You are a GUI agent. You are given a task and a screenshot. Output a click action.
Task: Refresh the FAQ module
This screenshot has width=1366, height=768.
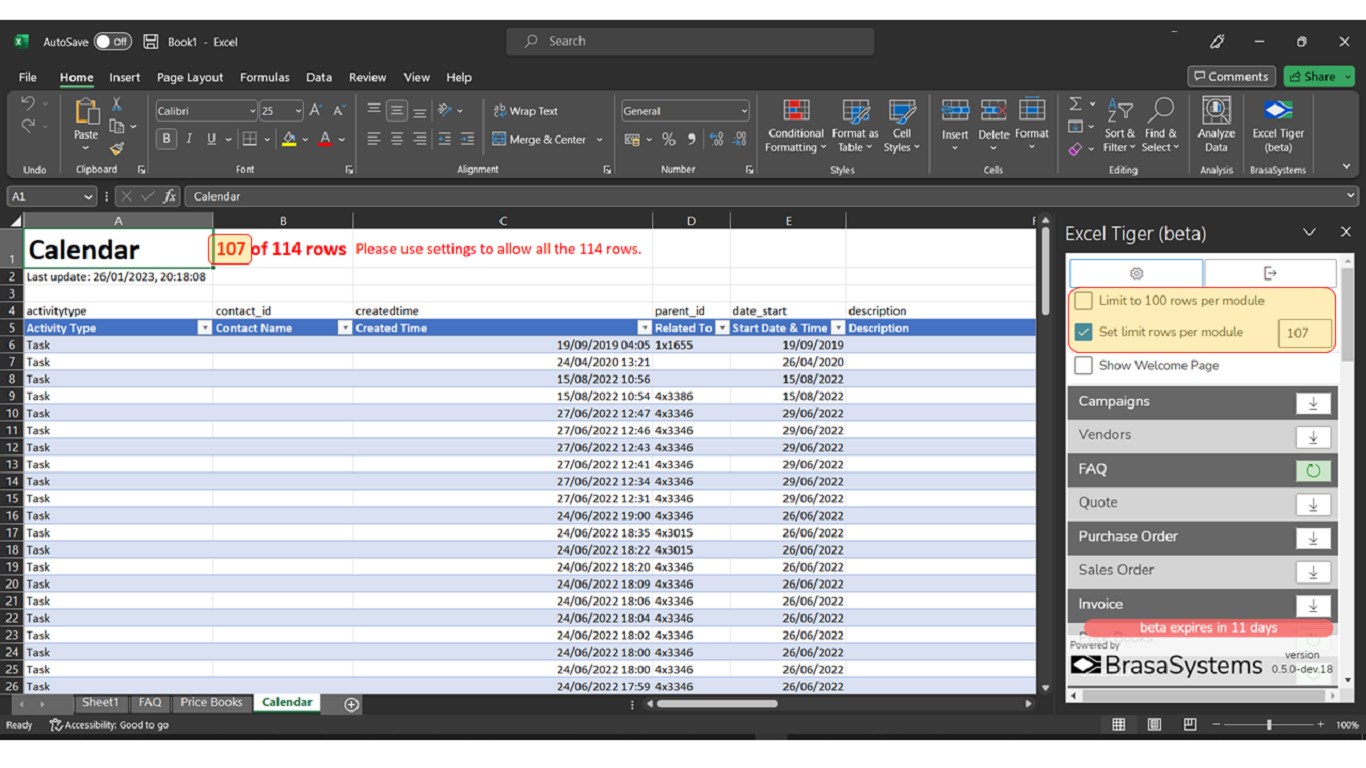[x=1312, y=471]
